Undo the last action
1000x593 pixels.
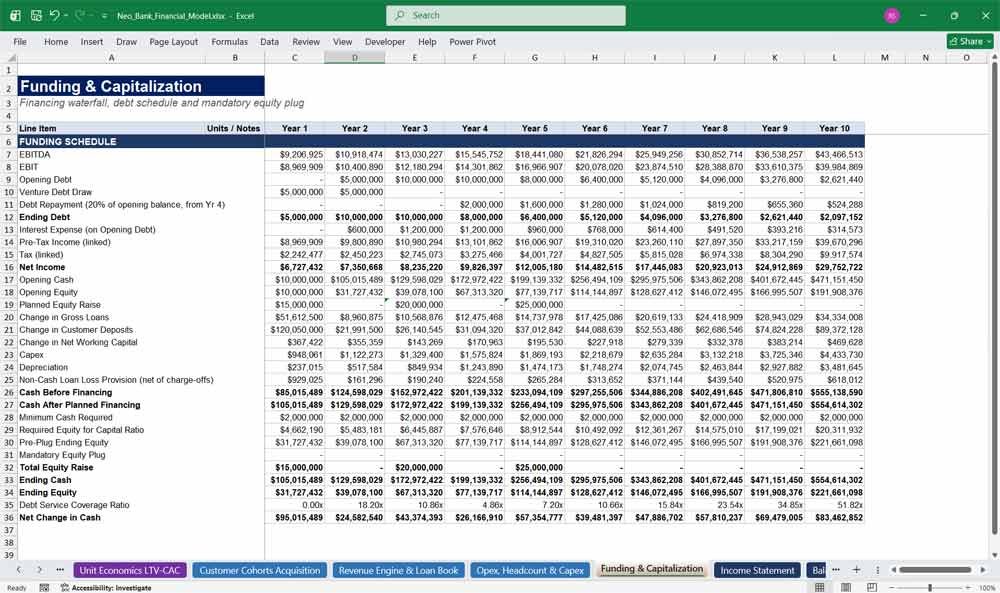tap(54, 15)
